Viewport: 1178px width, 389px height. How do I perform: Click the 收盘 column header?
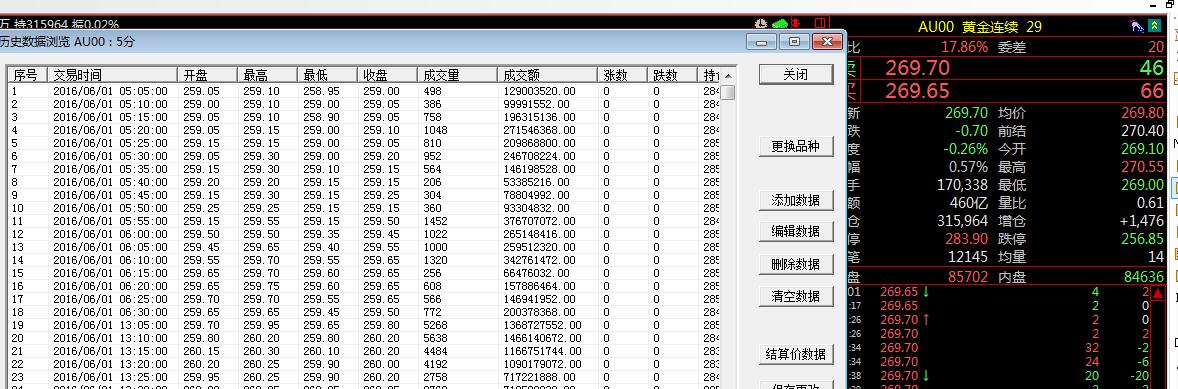[387, 75]
